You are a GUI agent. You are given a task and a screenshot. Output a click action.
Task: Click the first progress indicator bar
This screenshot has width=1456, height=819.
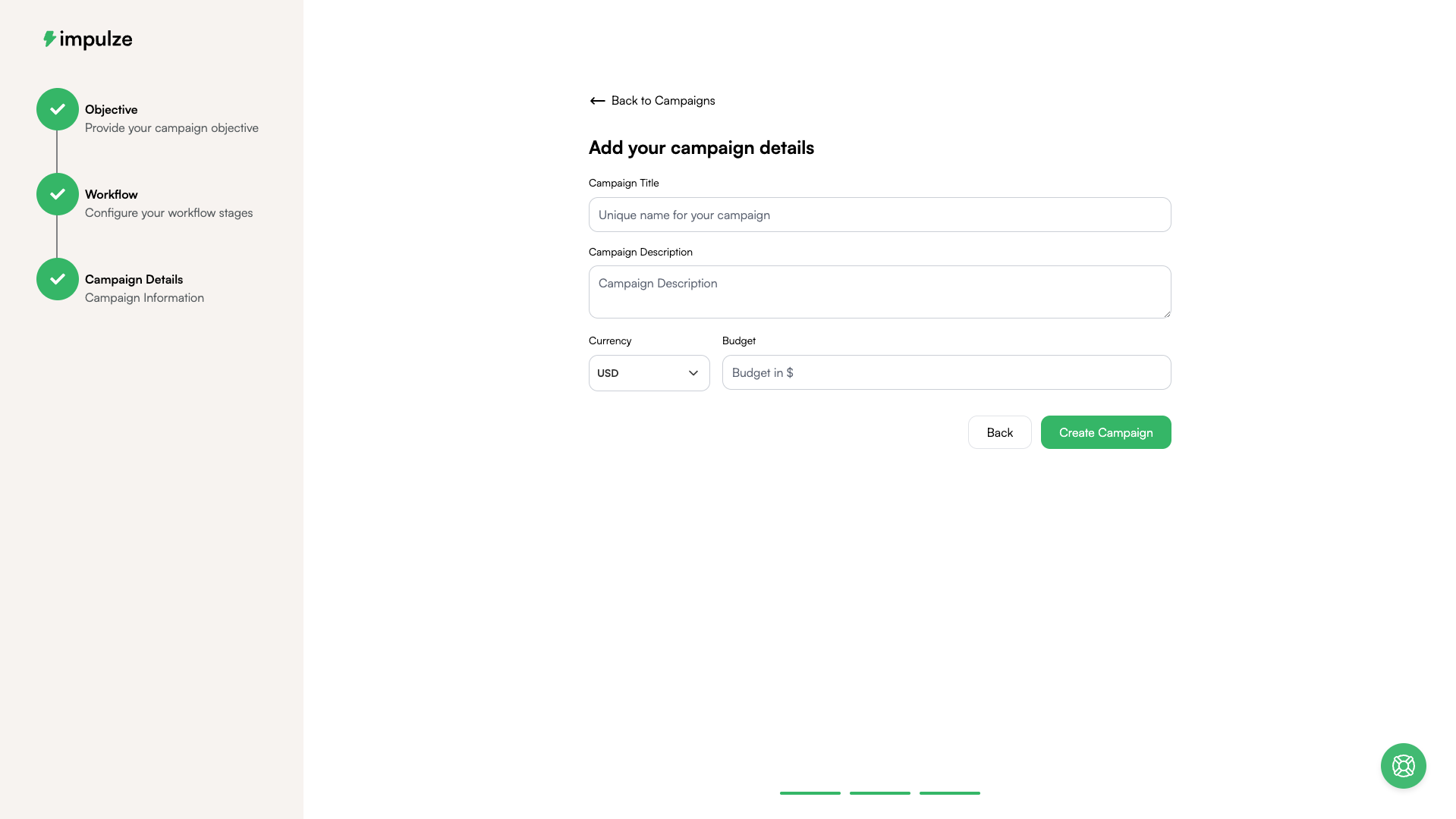810,793
